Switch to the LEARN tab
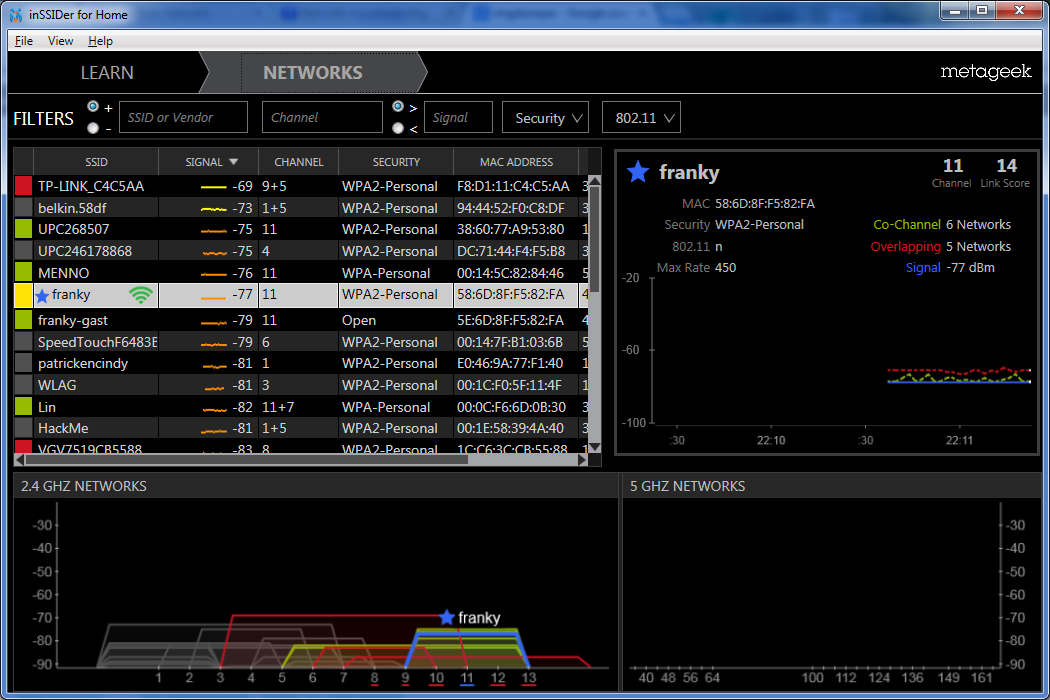 click(x=107, y=72)
